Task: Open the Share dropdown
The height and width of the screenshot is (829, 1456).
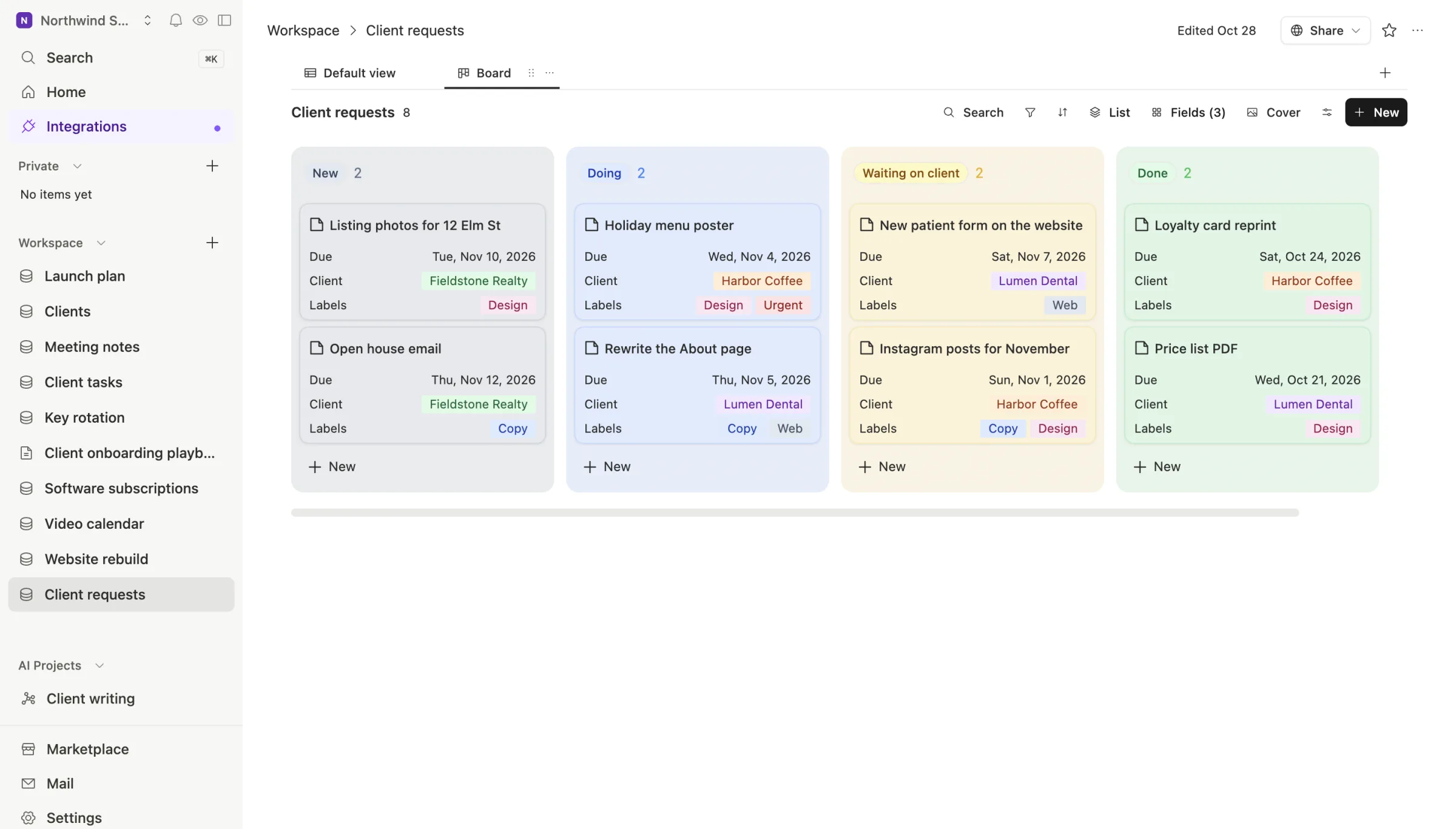Action: click(1325, 31)
